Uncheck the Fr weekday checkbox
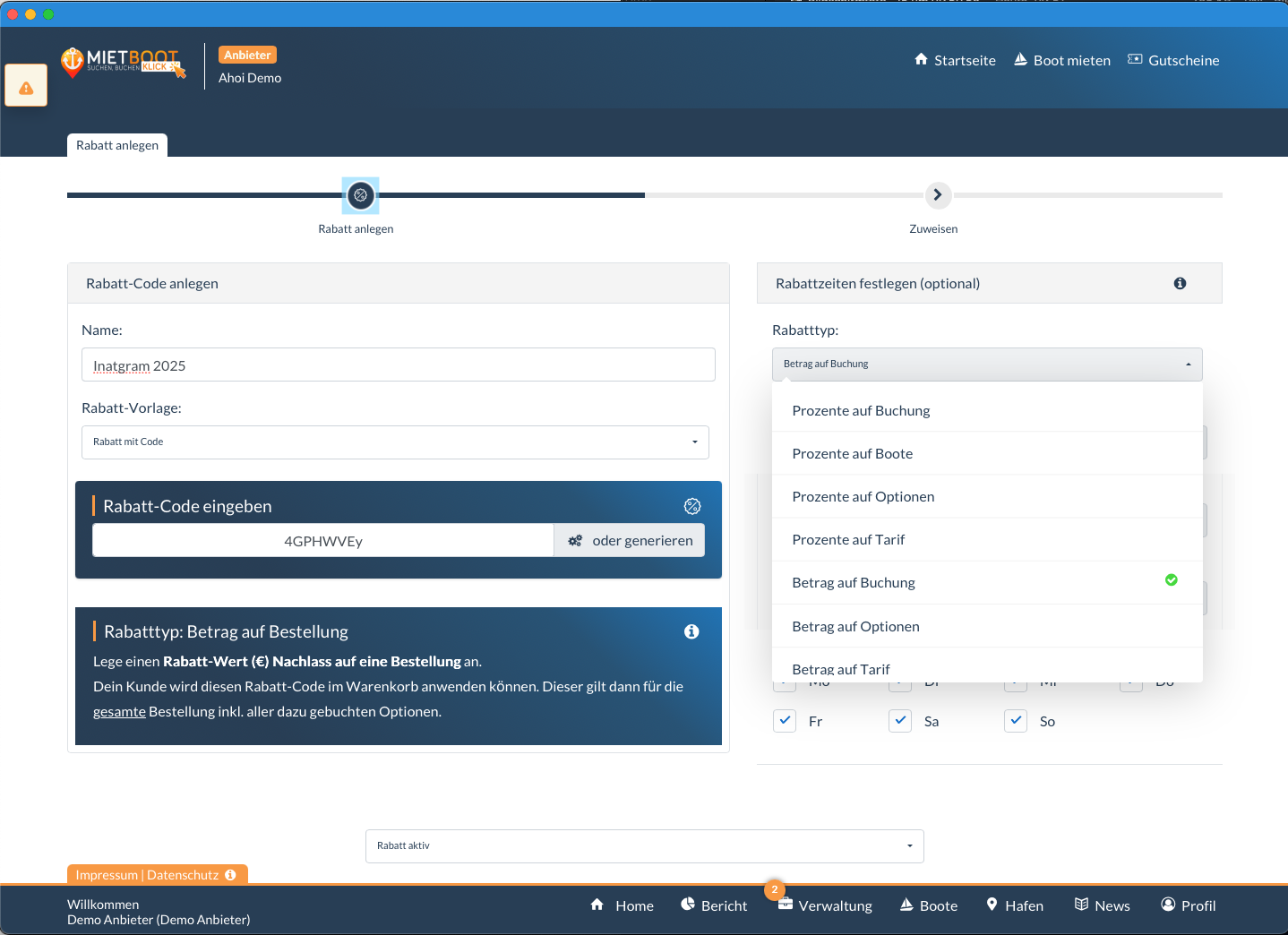This screenshot has width=1288, height=935. (x=785, y=721)
